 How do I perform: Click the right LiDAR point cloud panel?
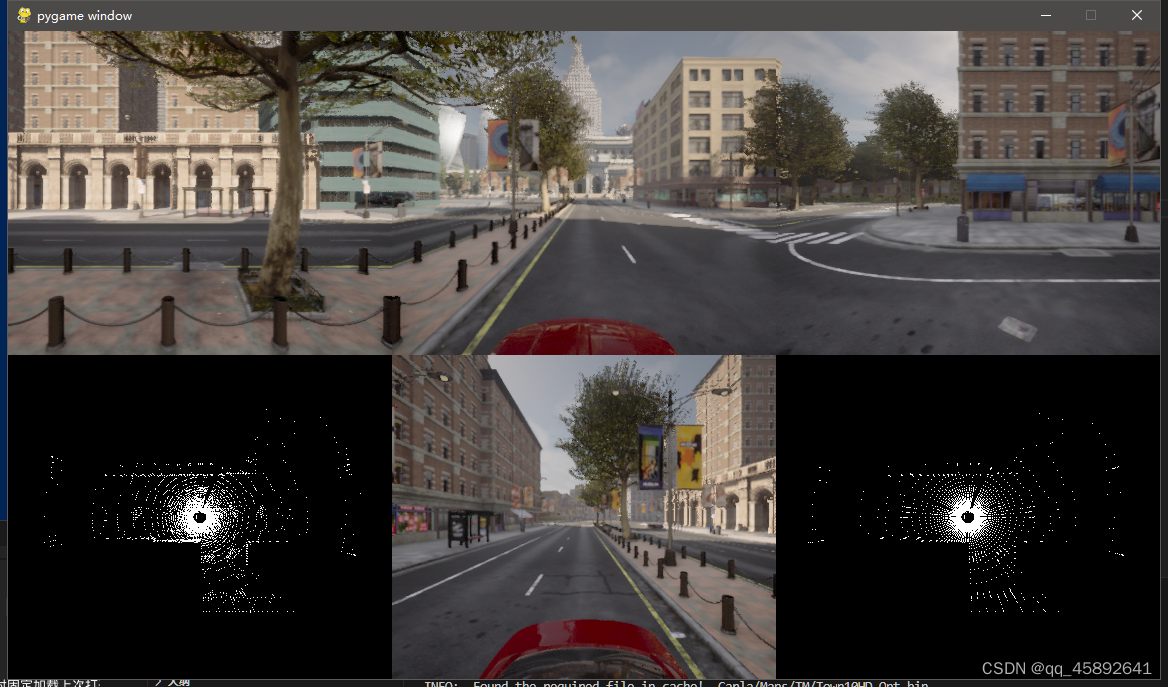(968, 516)
